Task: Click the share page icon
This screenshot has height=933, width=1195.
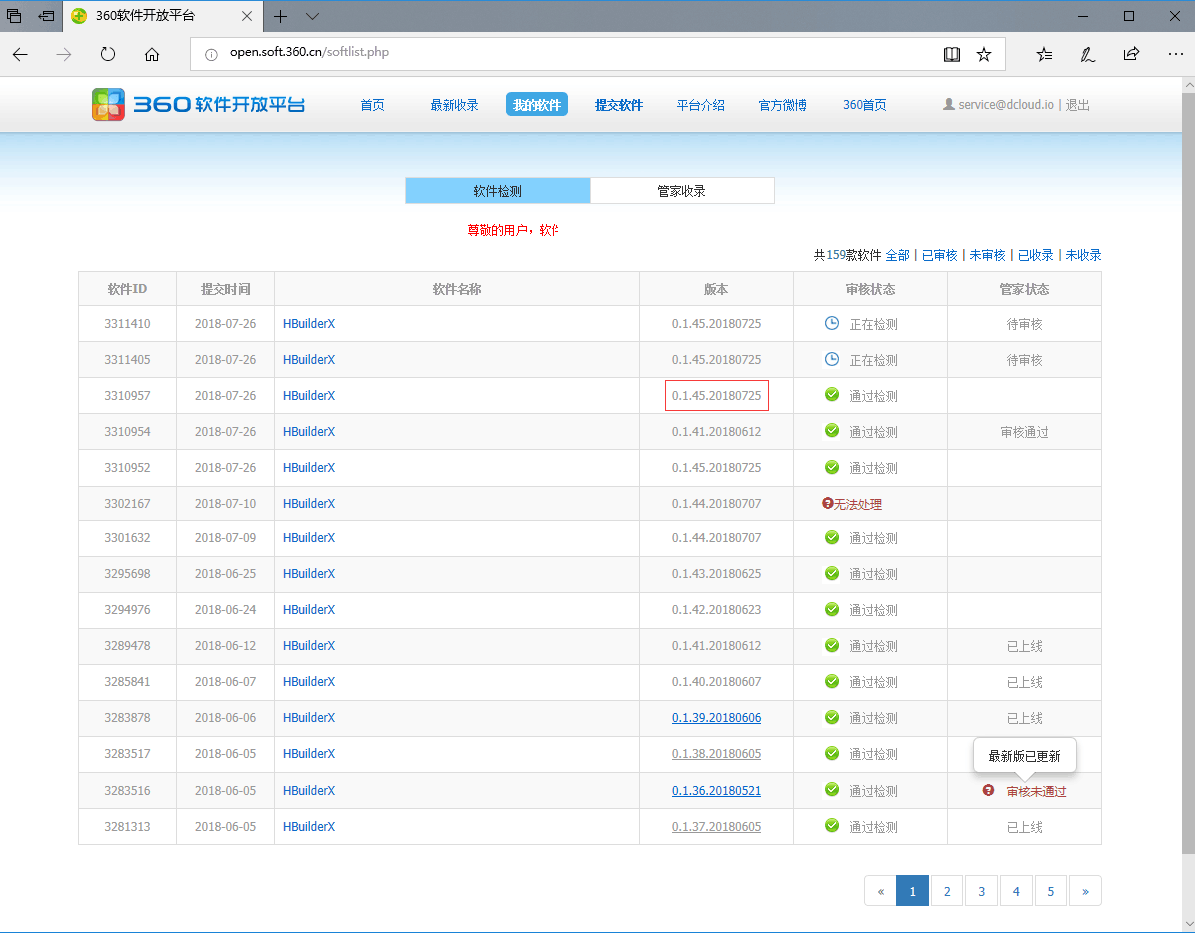Action: pyautogui.click(x=1131, y=54)
